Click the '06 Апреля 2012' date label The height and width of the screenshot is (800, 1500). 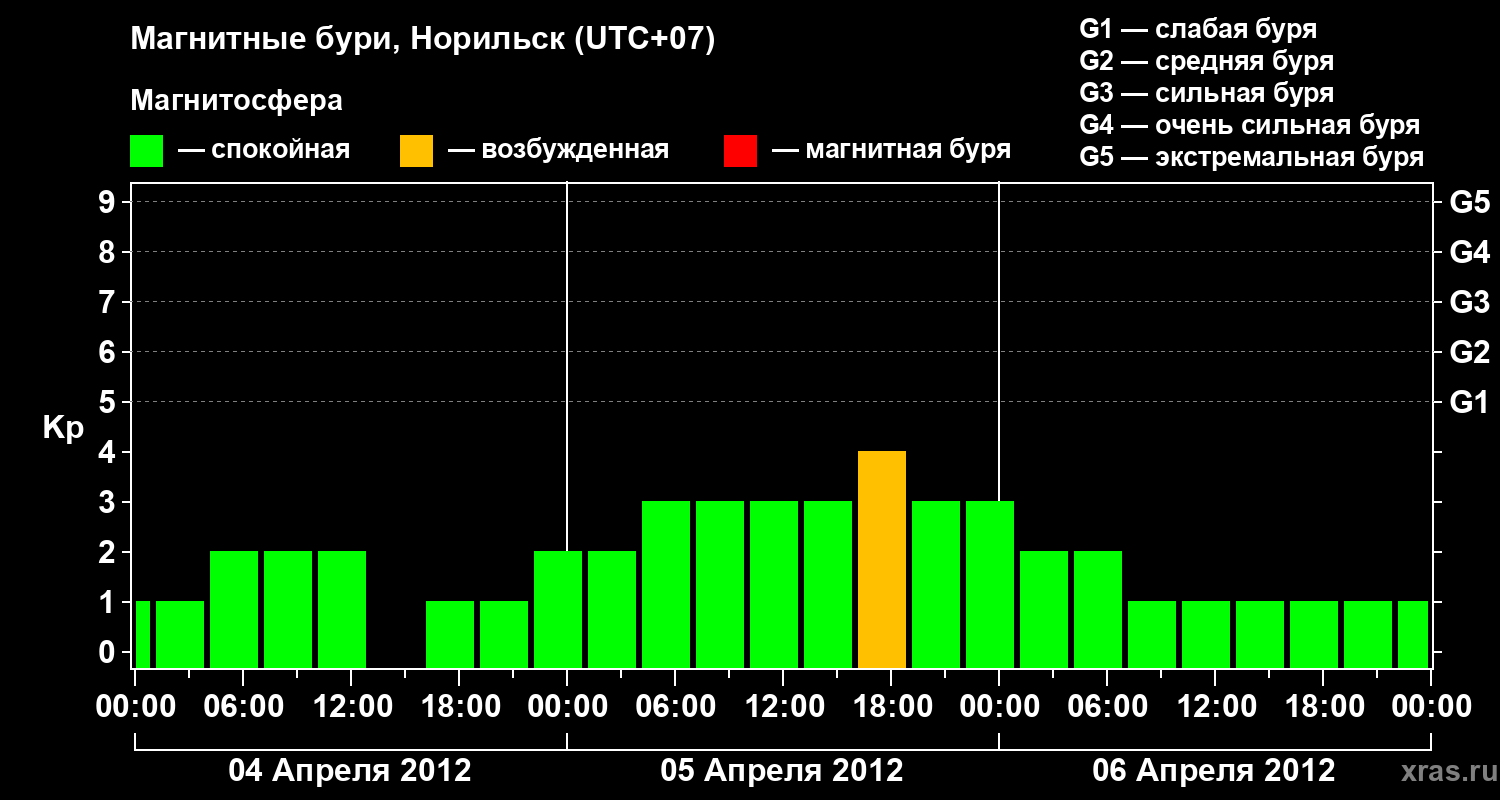coord(1214,771)
